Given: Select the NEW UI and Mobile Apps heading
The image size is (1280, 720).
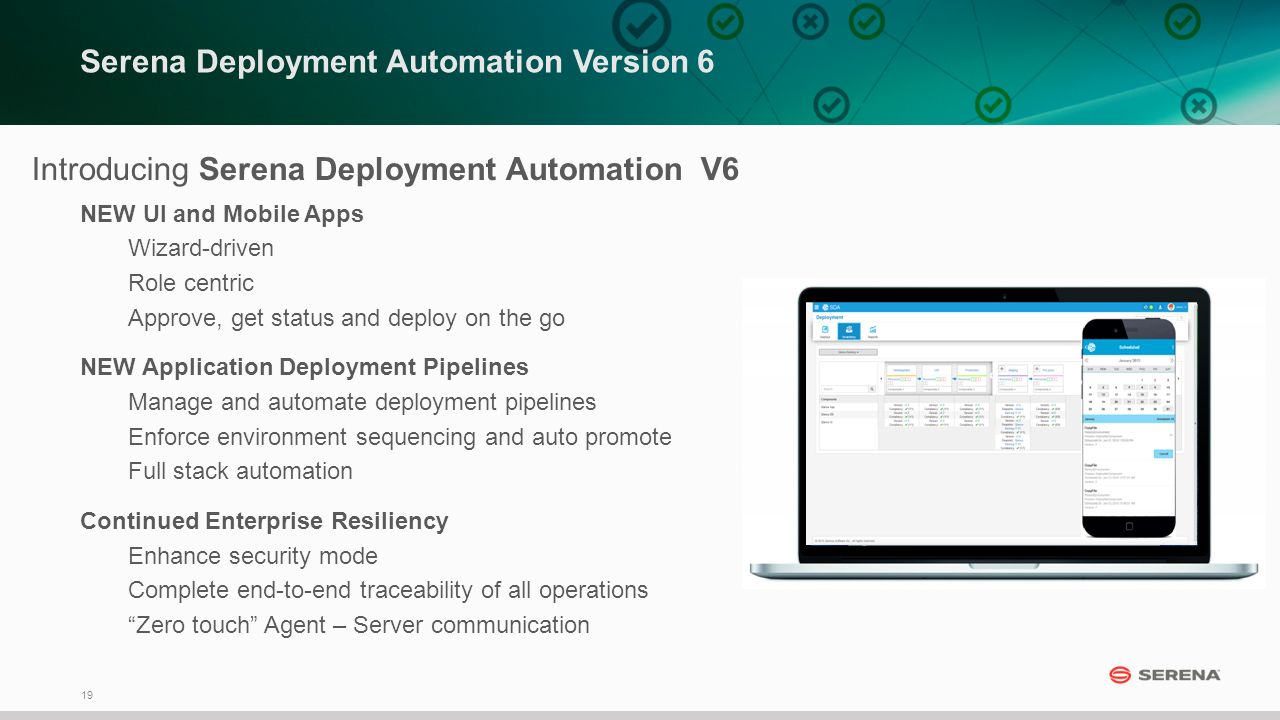Looking at the screenshot, I should 222,214.
